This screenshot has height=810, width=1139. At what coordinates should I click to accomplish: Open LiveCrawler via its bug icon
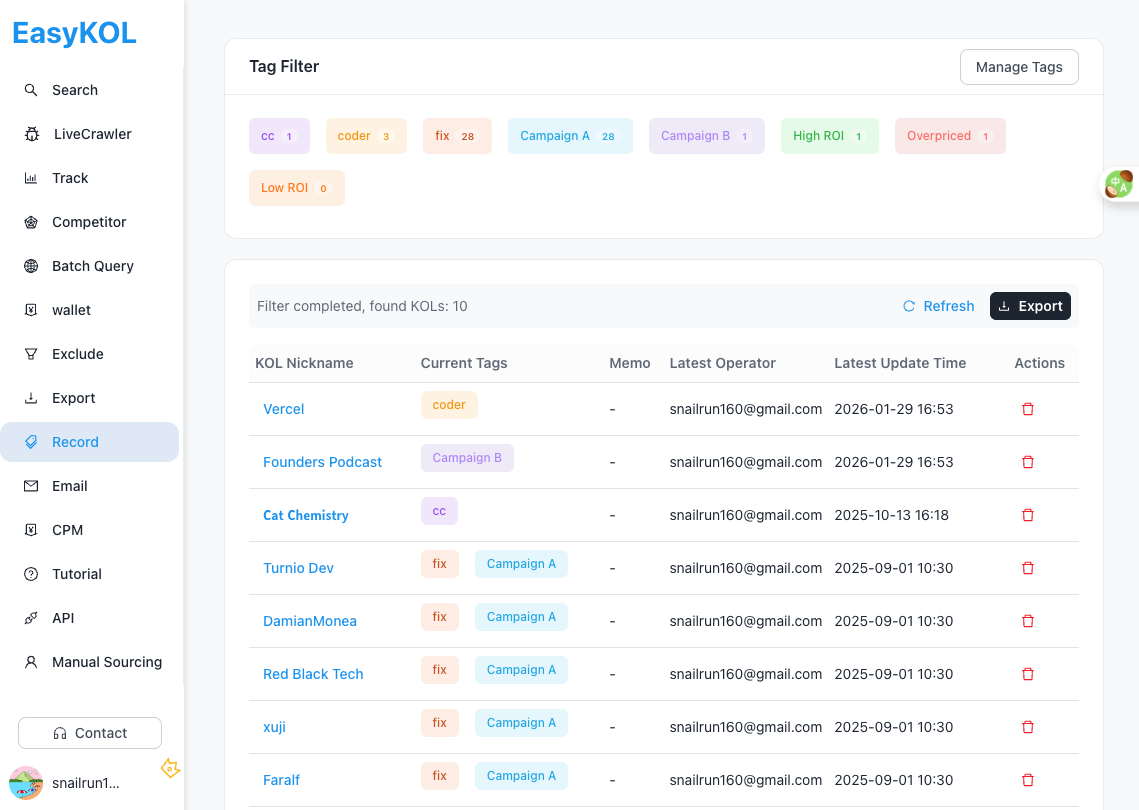pos(31,133)
